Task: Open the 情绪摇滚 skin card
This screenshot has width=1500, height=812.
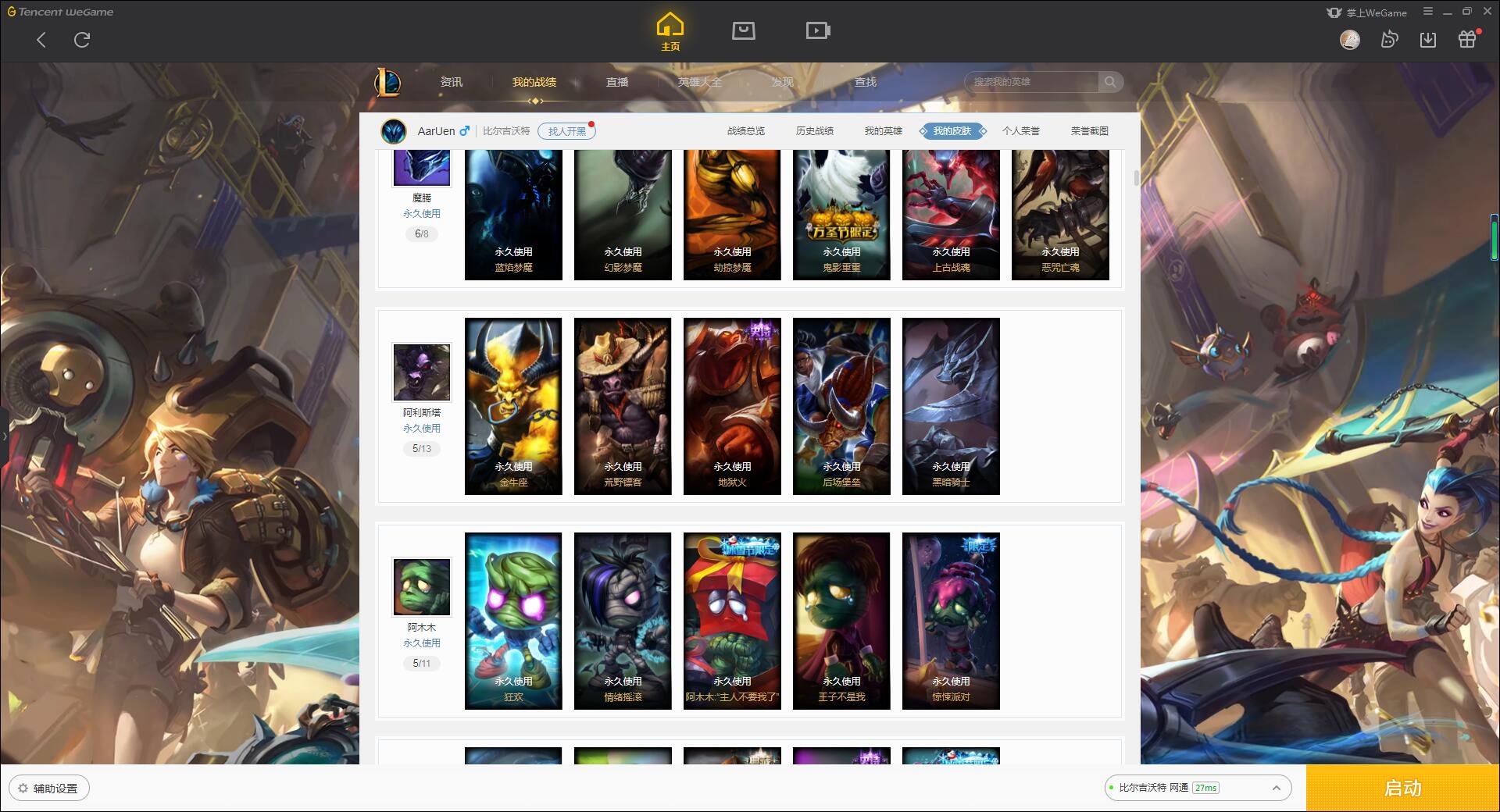Action: [623, 621]
